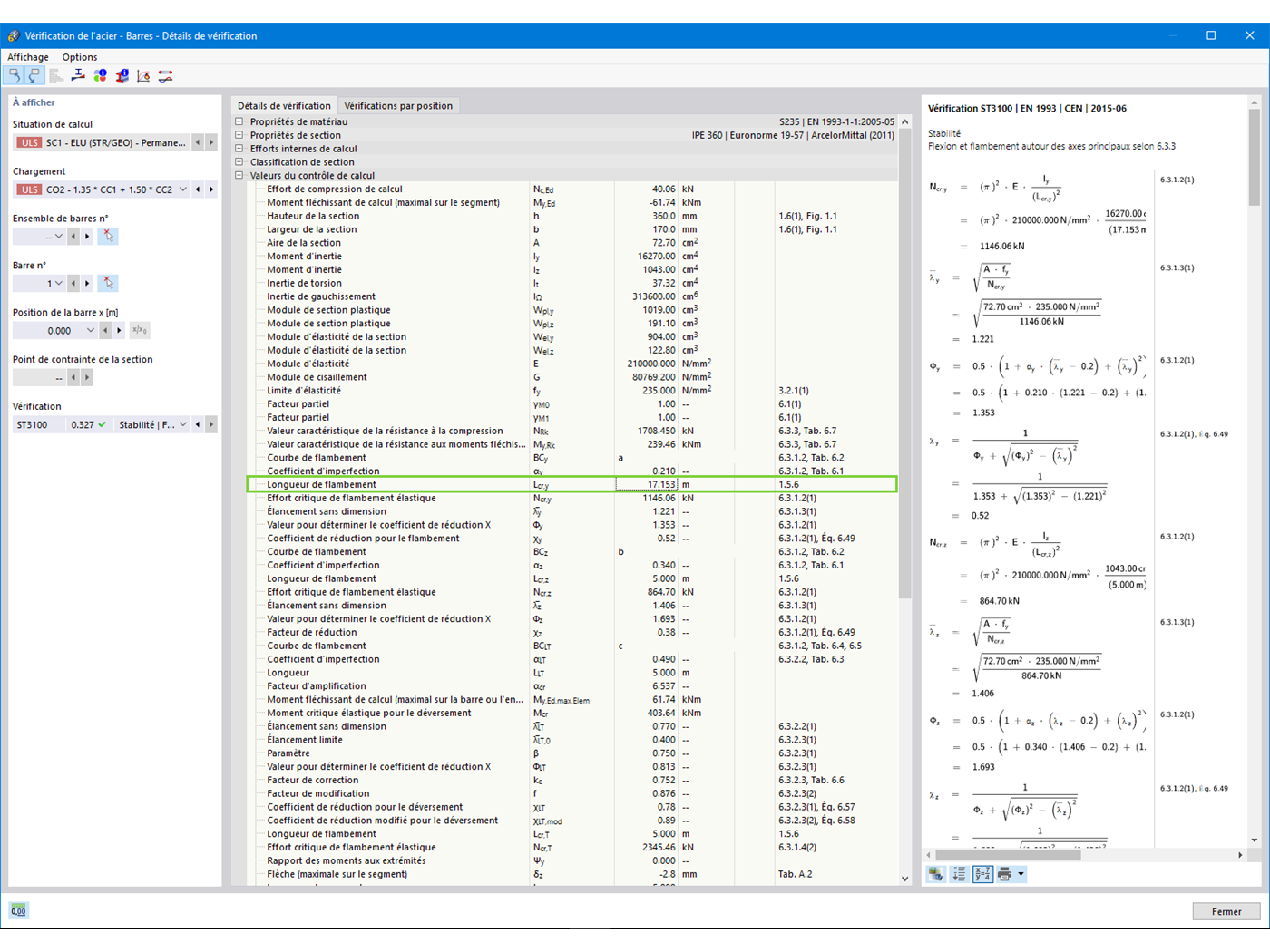Click the first cursor-arrow toolbar icon
1270x952 pixels.
pyautogui.click(x=15, y=76)
